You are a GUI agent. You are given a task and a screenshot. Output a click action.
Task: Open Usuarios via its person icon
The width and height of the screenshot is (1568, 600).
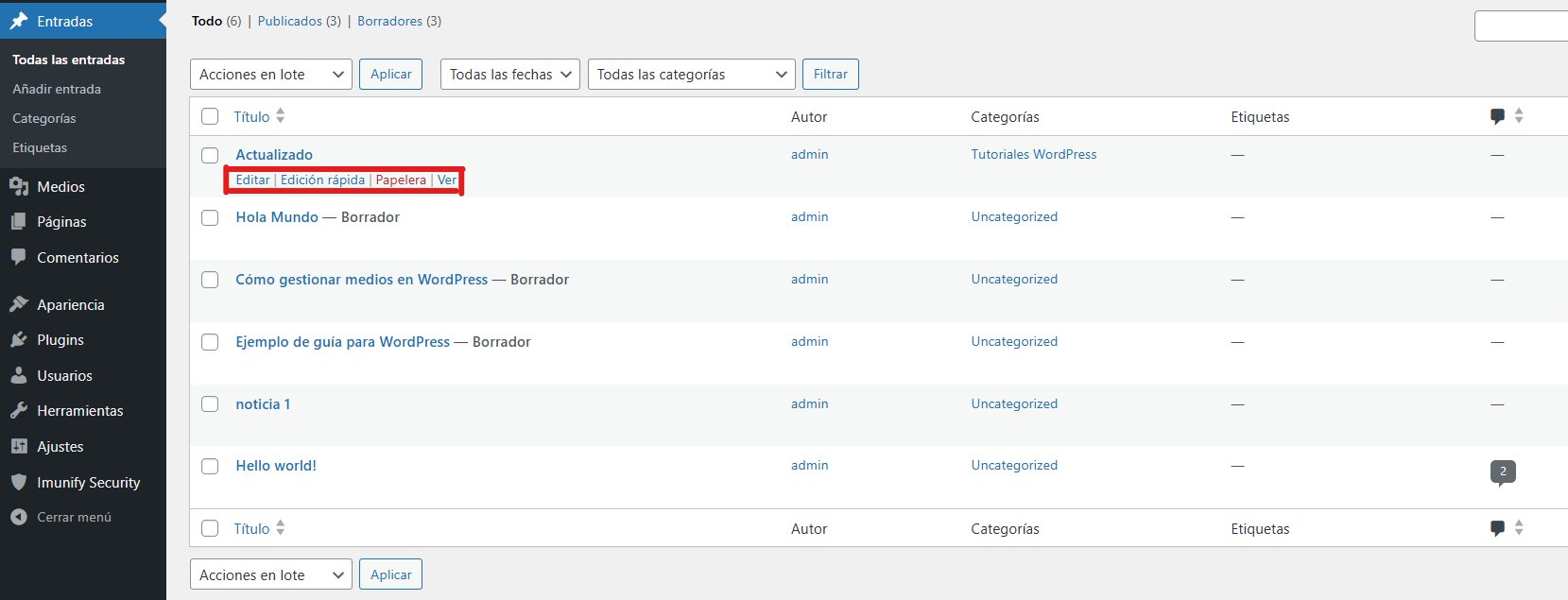click(19, 376)
